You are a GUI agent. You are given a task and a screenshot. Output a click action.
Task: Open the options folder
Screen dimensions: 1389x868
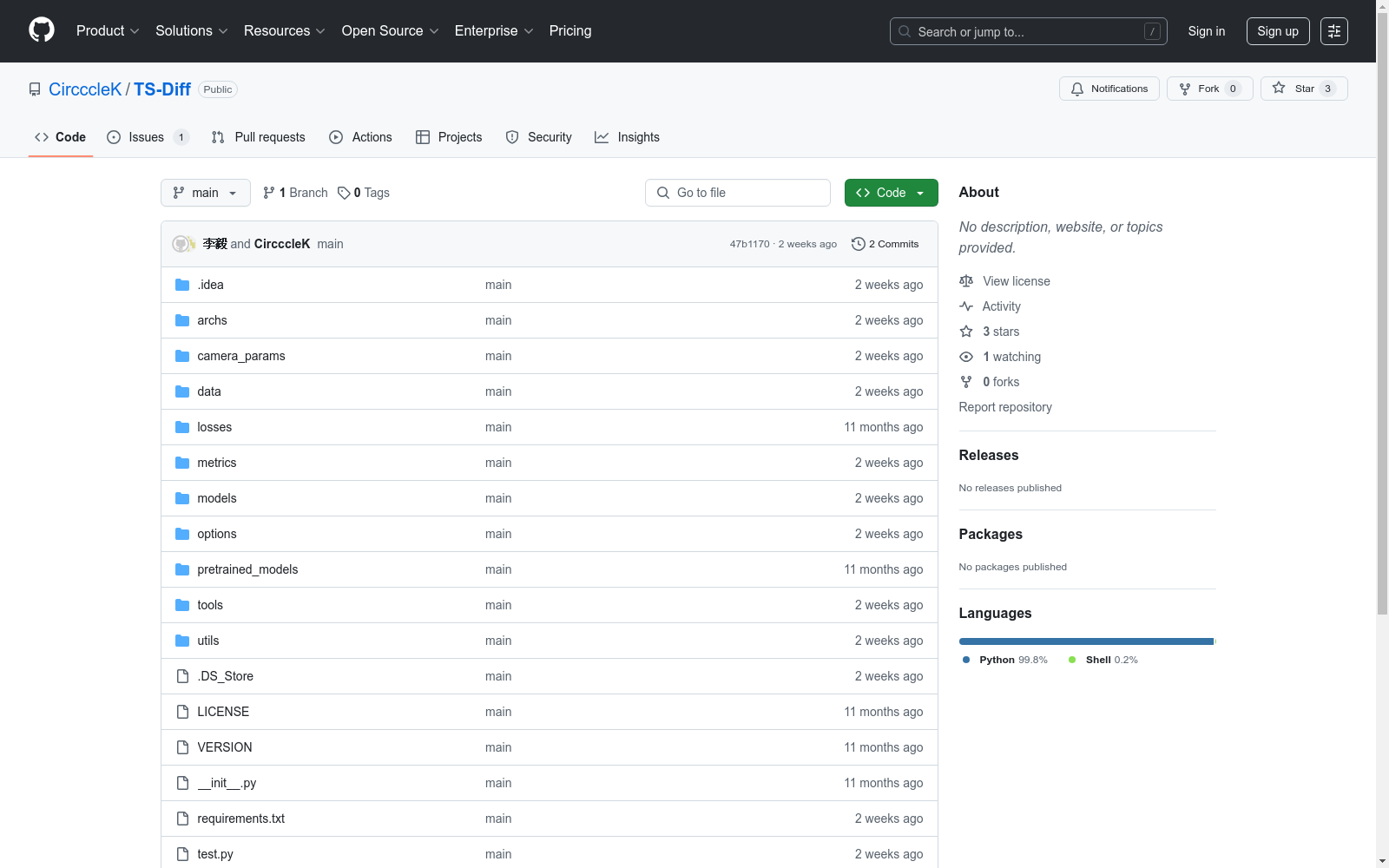[x=217, y=534]
